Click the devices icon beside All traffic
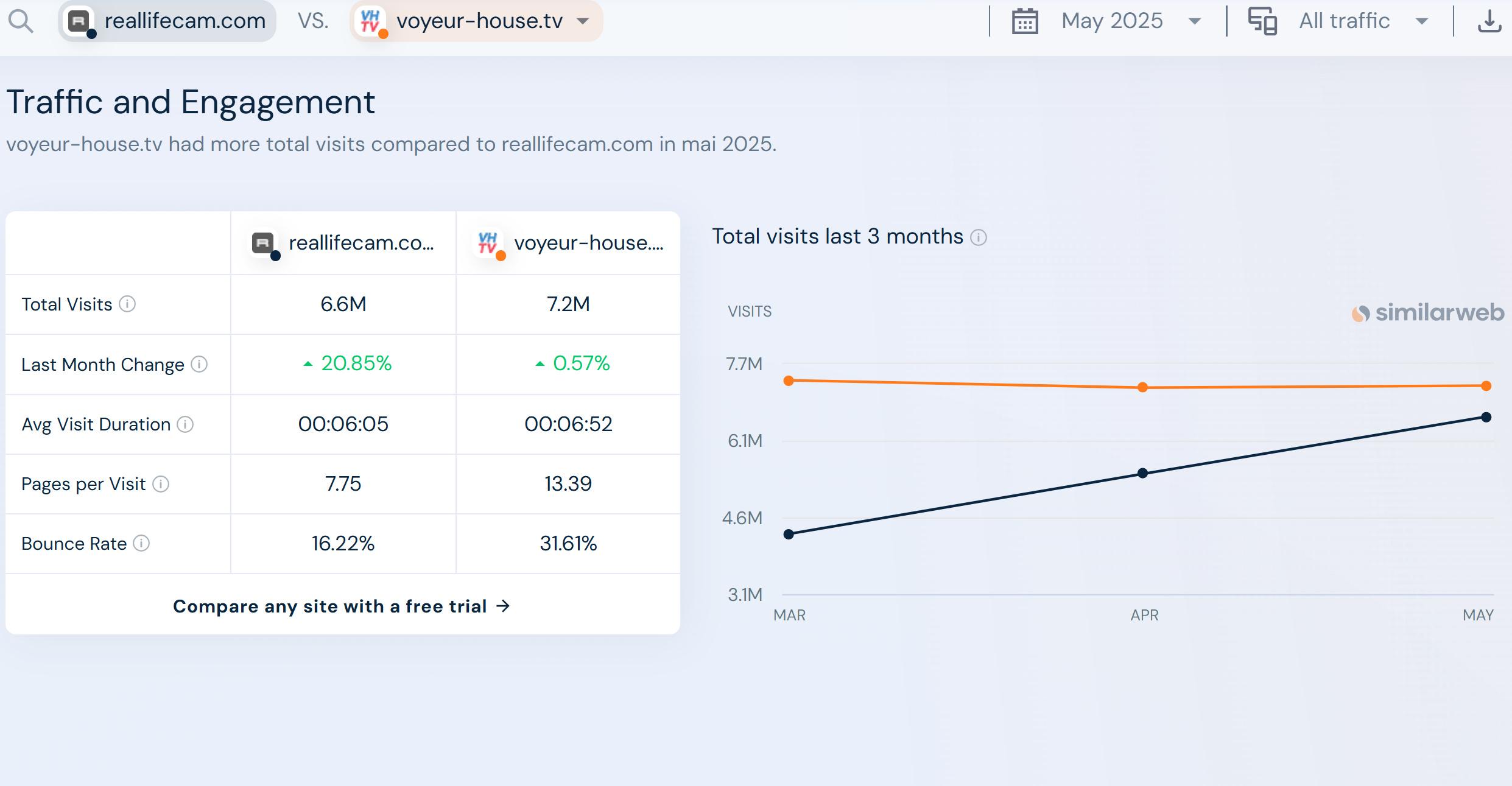 1262,21
